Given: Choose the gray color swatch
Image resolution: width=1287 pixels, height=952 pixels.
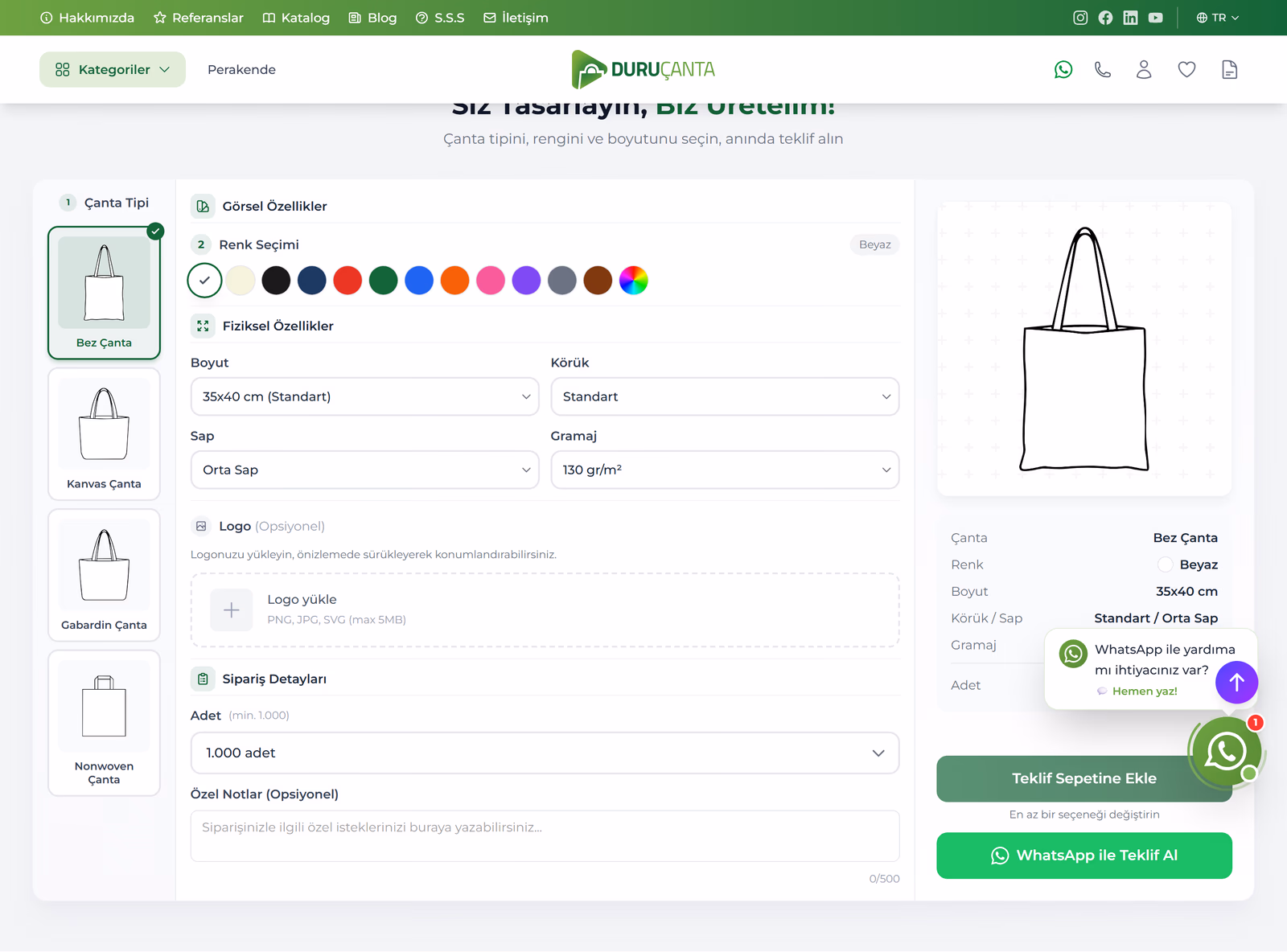Looking at the screenshot, I should pos(562,281).
